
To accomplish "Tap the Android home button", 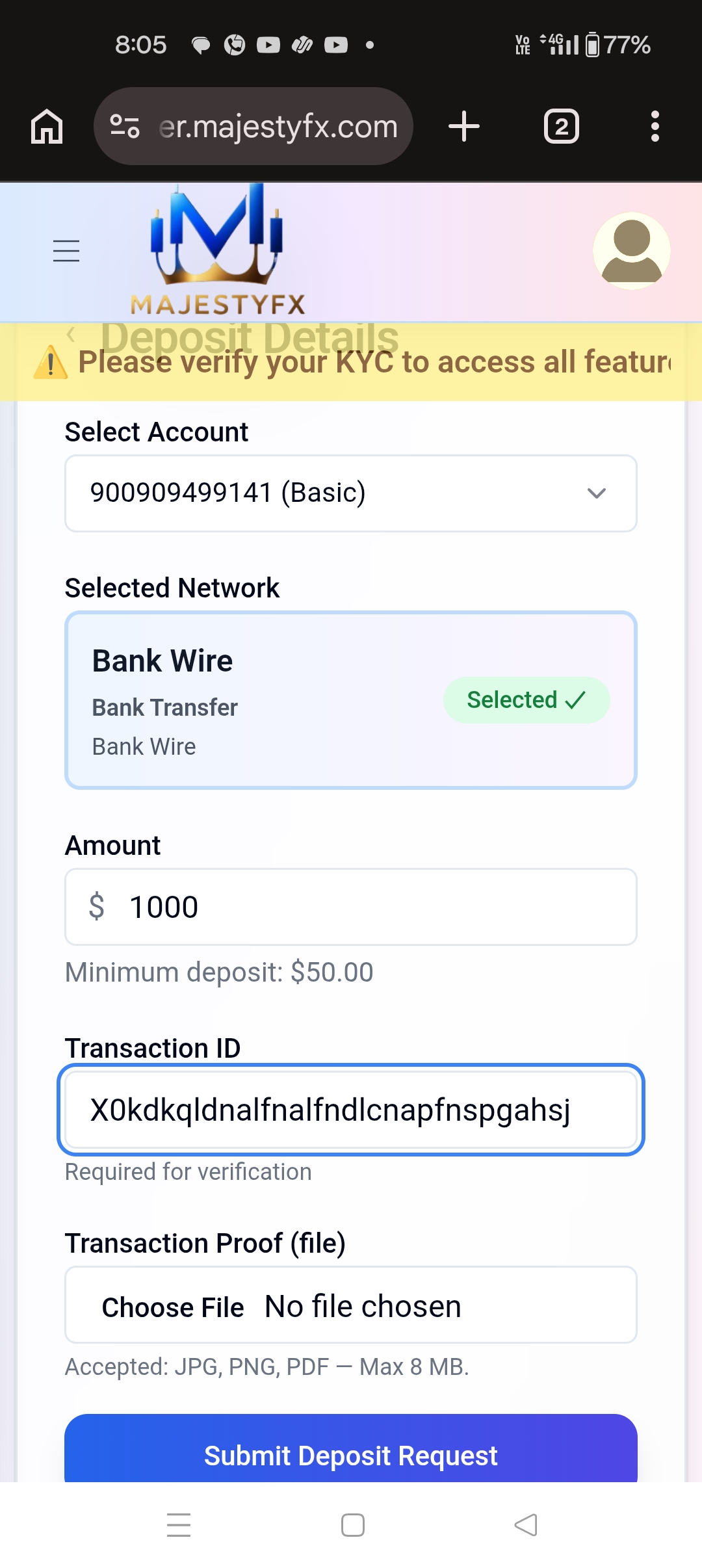I will (352, 1525).
